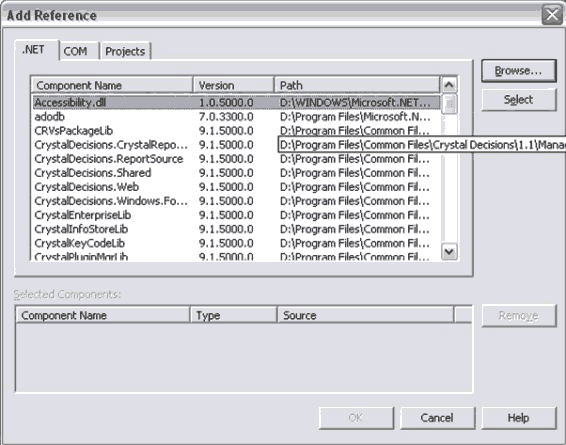This screenshot has width=566, height=445.
Task: Select the .NET tab
Action: click(x=36, y=49)
